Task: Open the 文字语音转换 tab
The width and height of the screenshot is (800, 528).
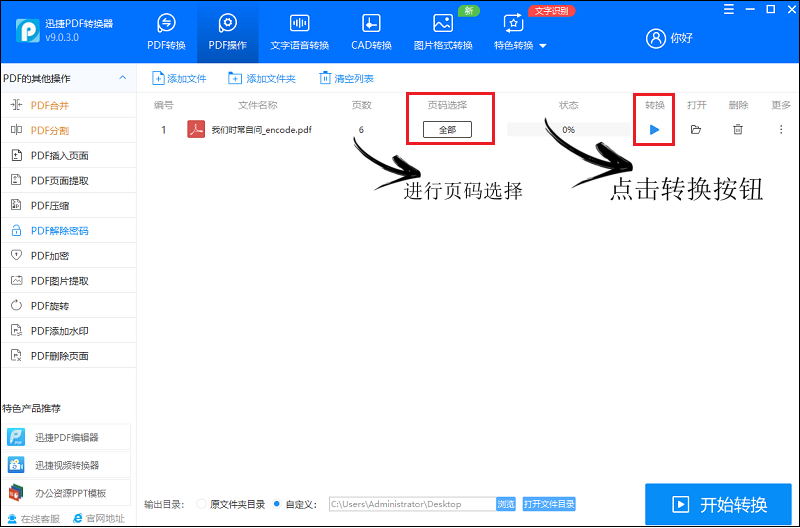Action: [x=299, y=33]
